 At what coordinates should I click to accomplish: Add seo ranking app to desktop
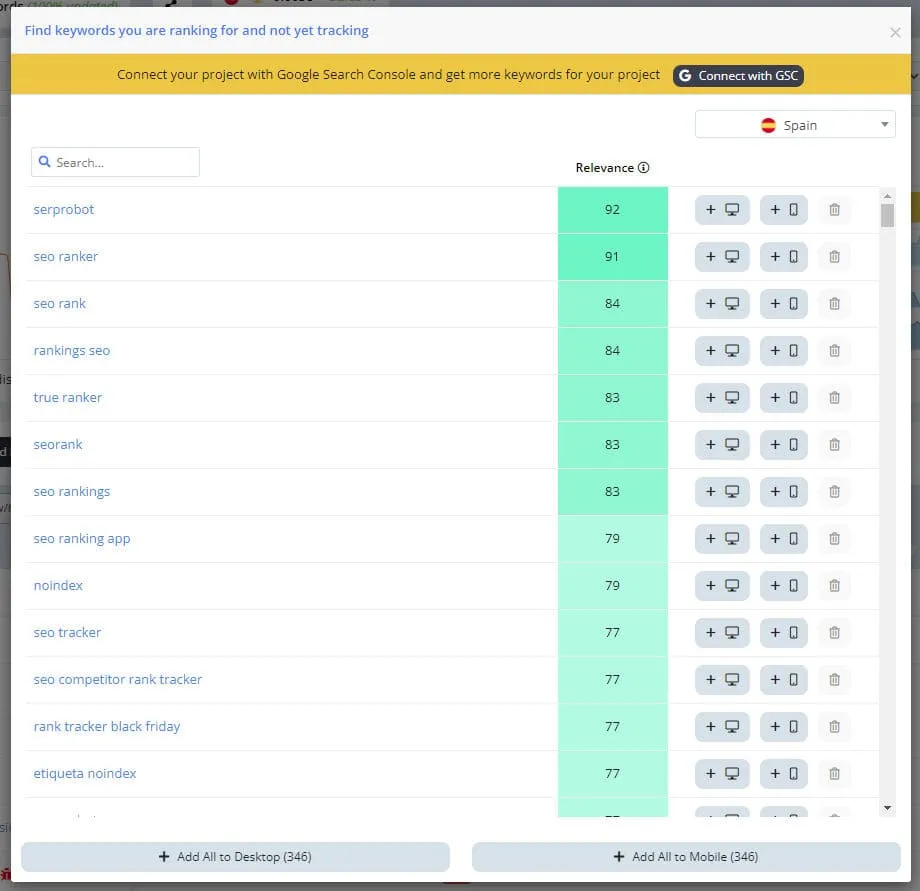722,538
